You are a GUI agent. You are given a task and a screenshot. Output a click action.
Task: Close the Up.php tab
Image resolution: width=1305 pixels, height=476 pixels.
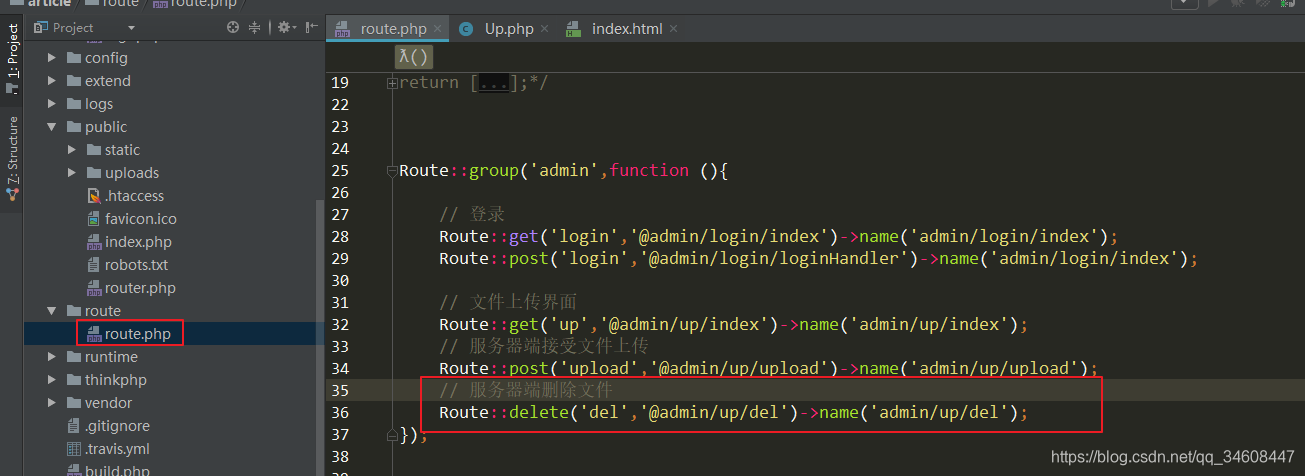click(547, 29)
